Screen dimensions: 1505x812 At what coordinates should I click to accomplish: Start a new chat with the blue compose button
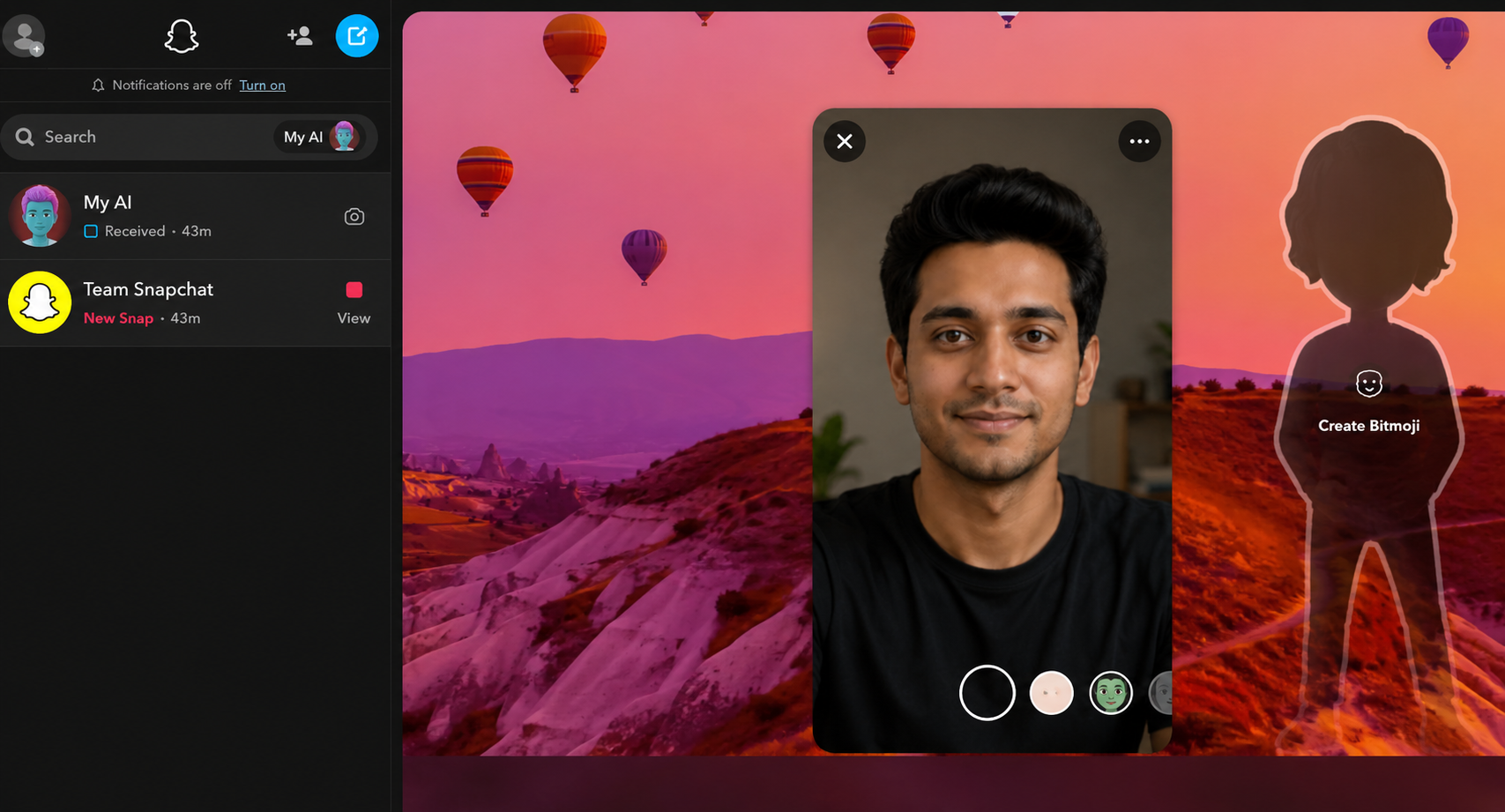[x=357, y=36]
